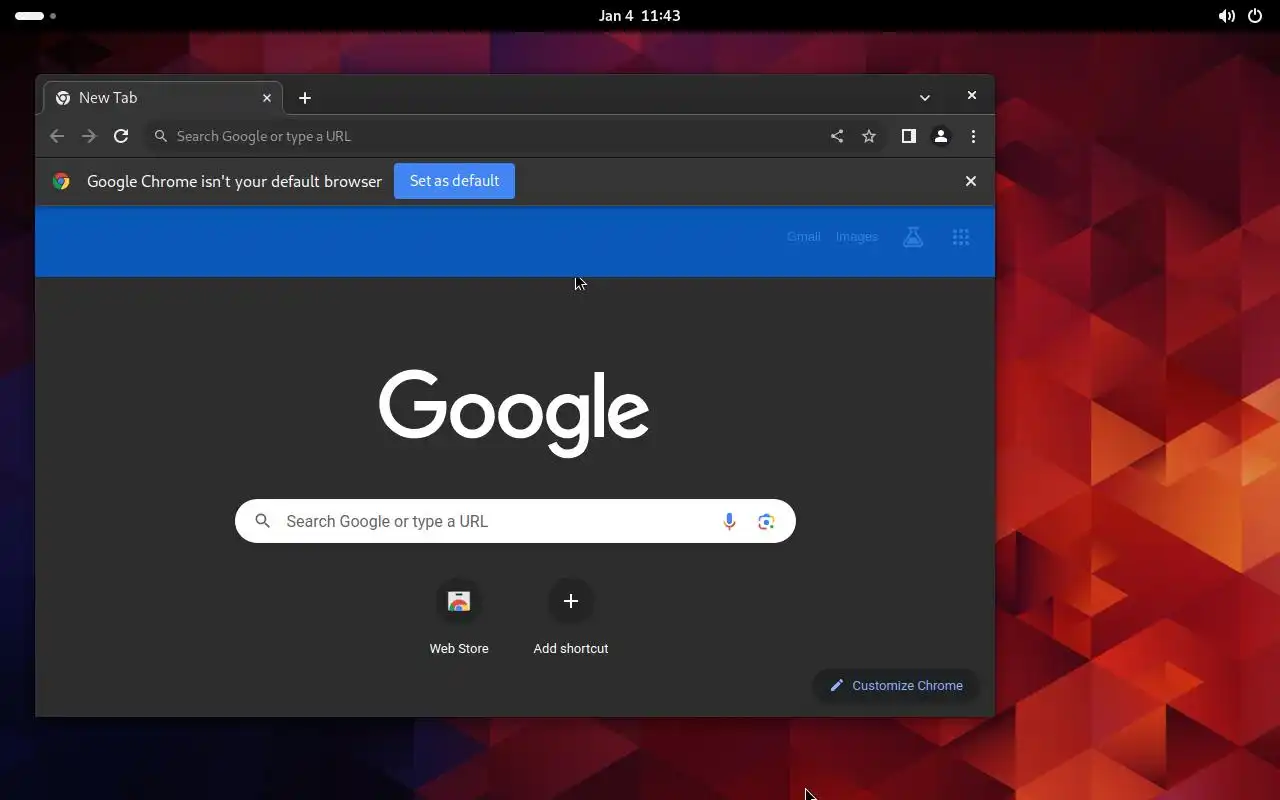Close the New Tab tab
1280x800 pixels.
[x=267, y=97]
